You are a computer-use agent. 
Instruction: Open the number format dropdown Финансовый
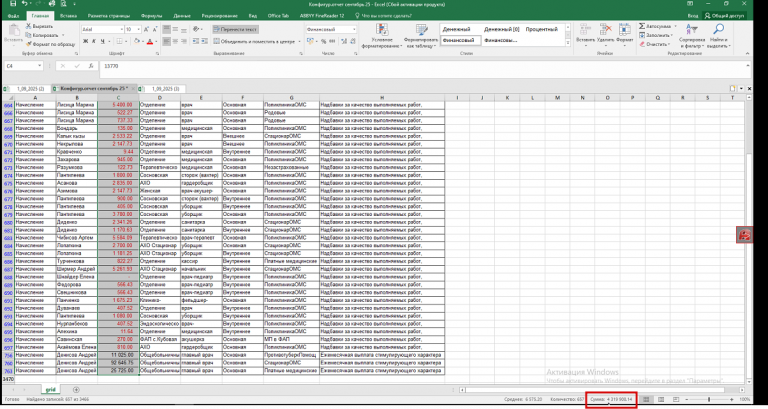tap(354, 29)
